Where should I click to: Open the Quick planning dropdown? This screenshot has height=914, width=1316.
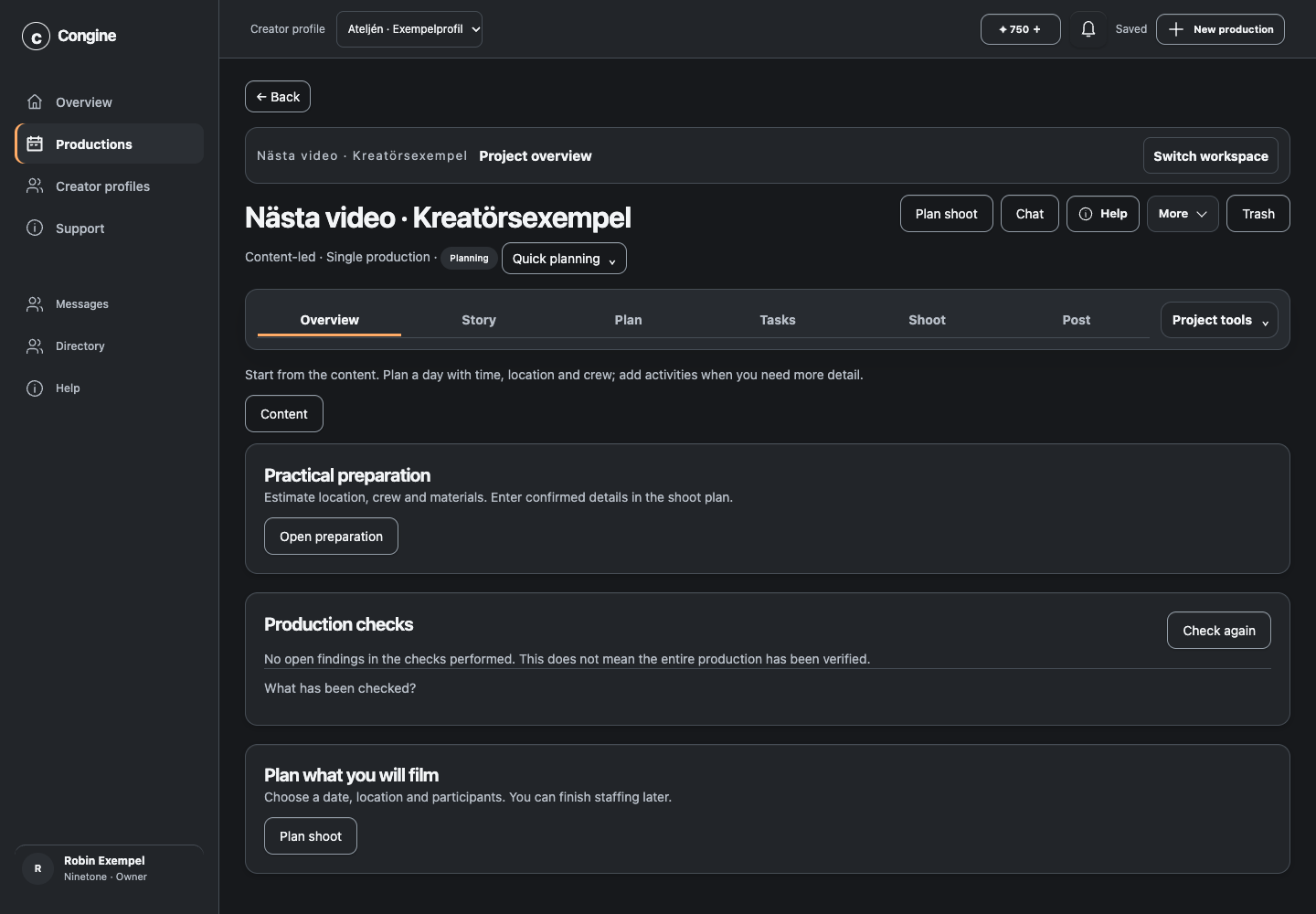[x=564, y=259]
